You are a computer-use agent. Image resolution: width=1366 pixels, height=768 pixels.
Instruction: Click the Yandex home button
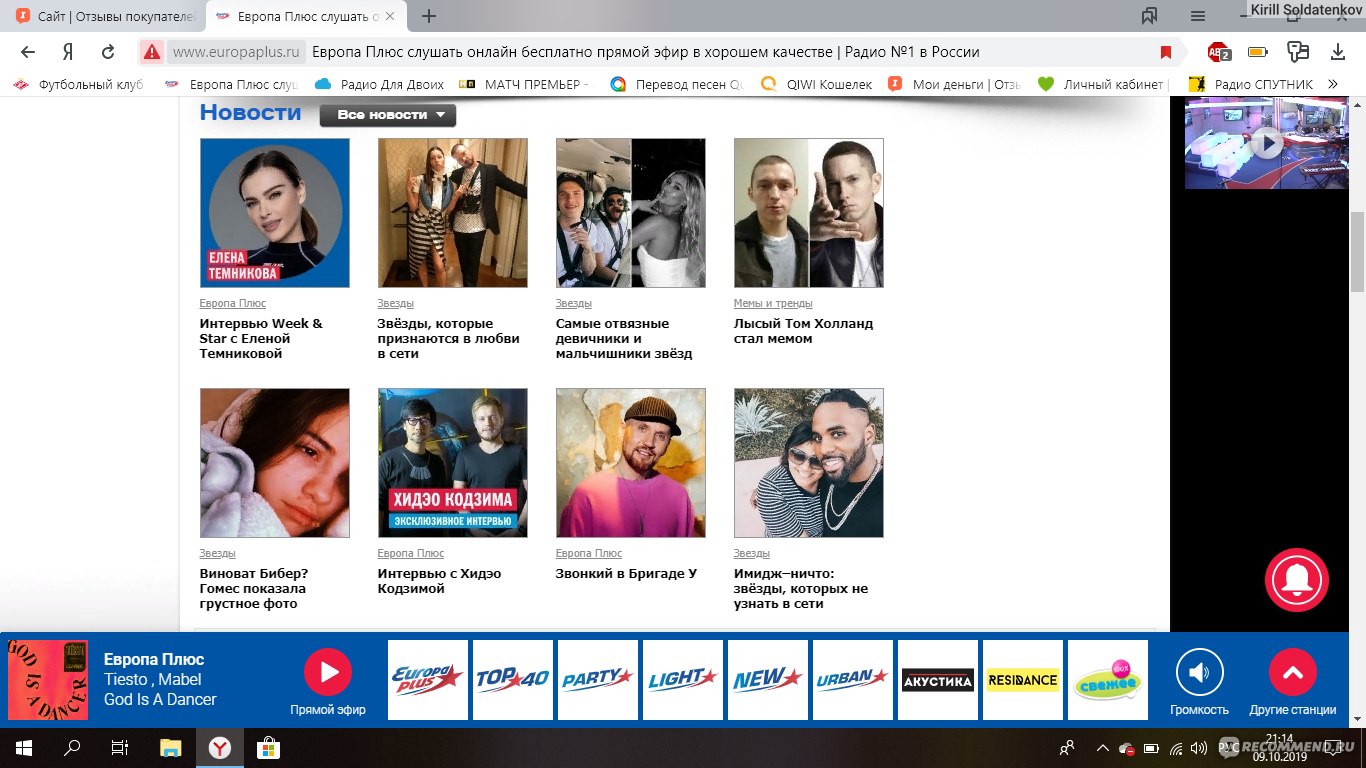[x=68, y=52]
